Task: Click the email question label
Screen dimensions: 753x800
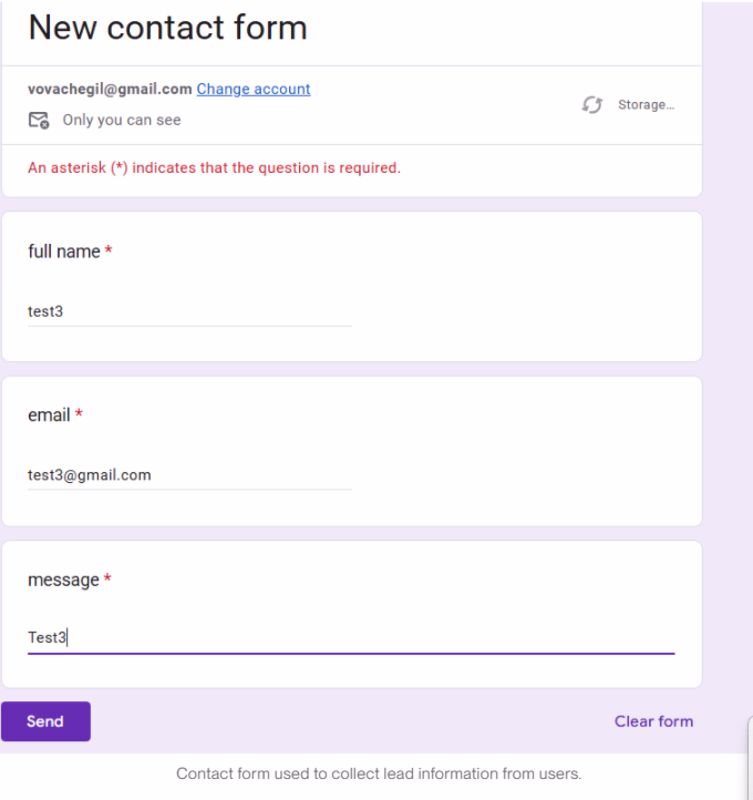Action: coord(49,415)
